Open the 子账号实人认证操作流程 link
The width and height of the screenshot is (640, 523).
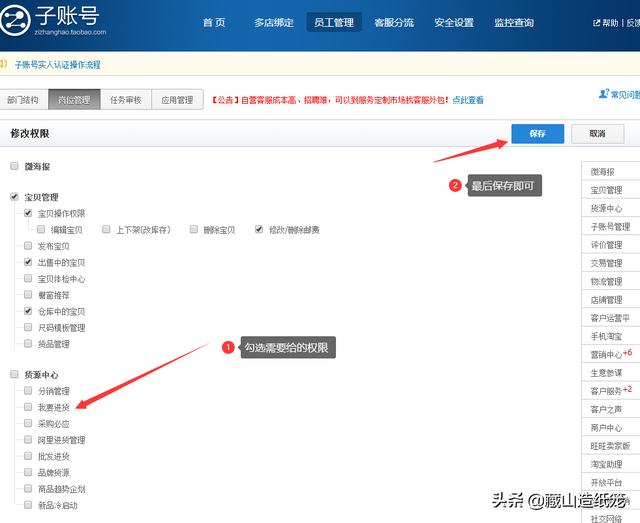pyautogui.click(x=58, y=64)
